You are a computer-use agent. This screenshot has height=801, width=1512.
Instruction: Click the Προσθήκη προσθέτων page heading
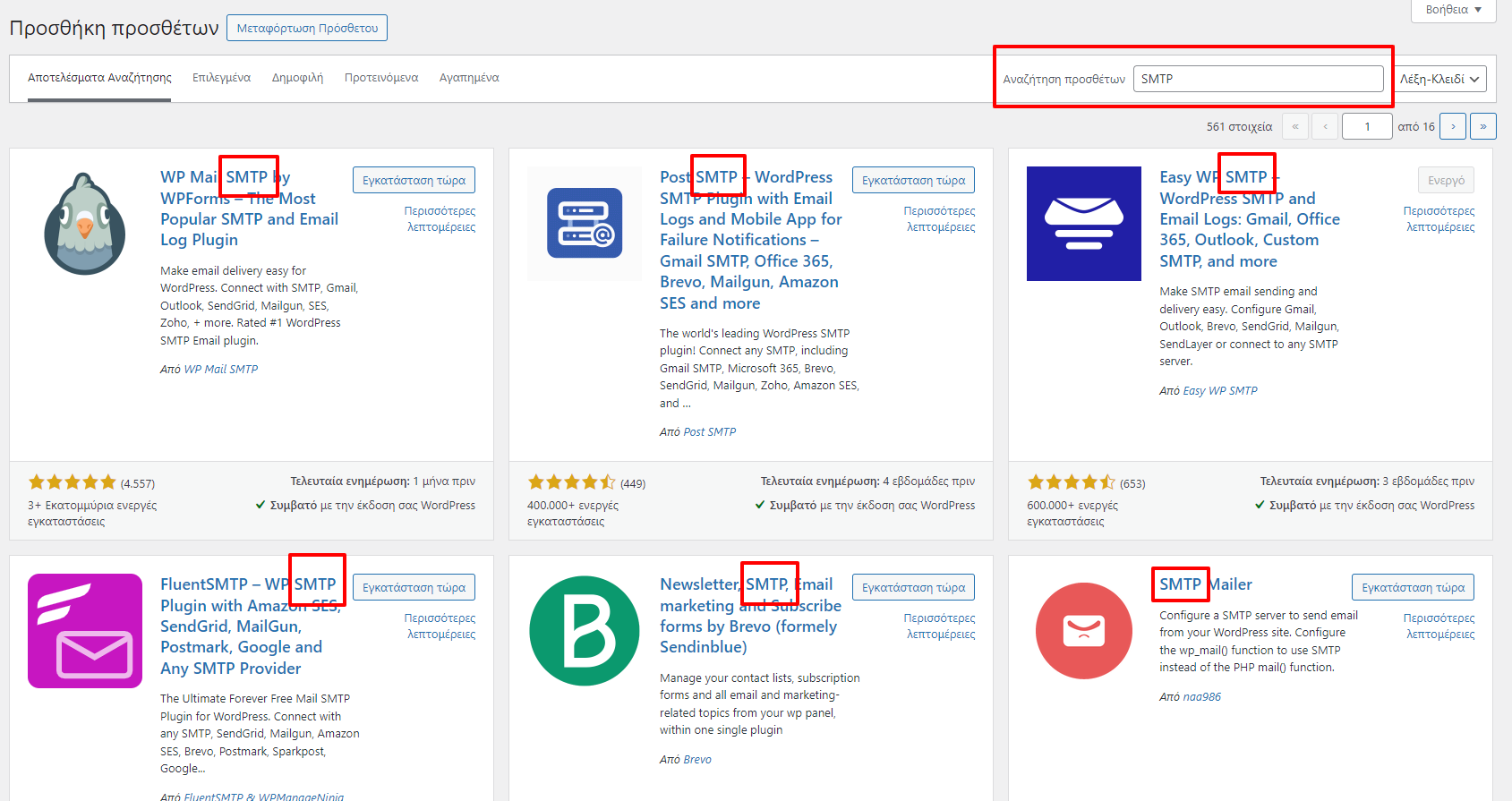pos(114,28)
